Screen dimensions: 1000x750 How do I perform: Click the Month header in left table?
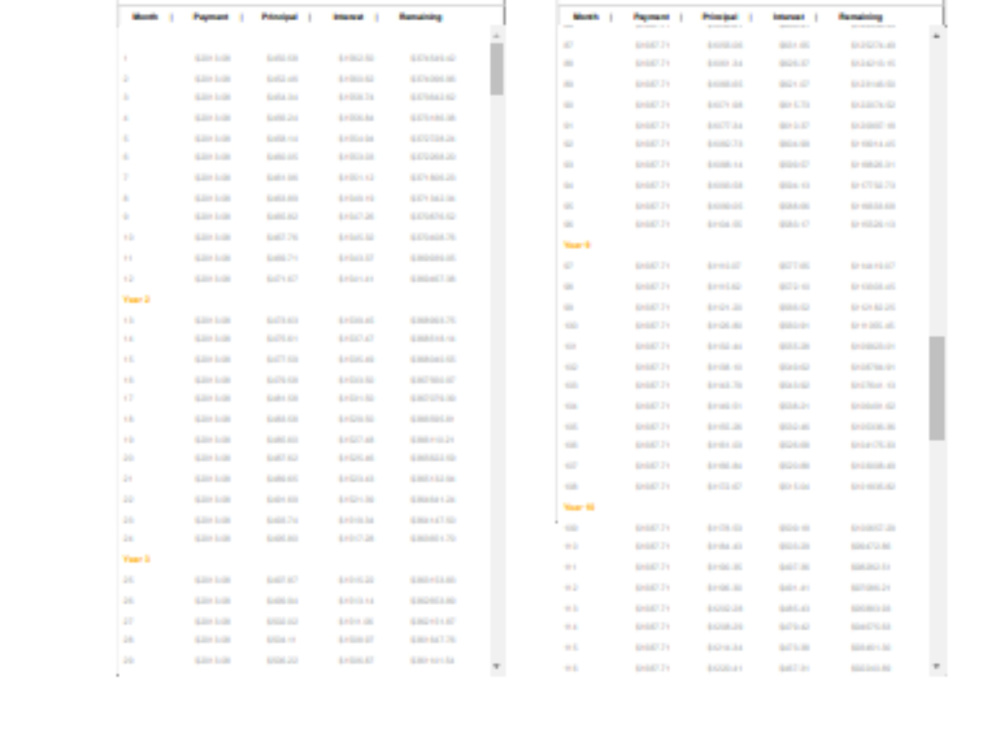tap(145, 17)
